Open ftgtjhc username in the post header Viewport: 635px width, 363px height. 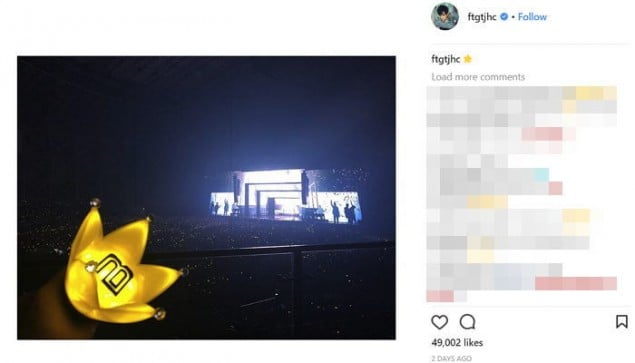tap(482, 17)
